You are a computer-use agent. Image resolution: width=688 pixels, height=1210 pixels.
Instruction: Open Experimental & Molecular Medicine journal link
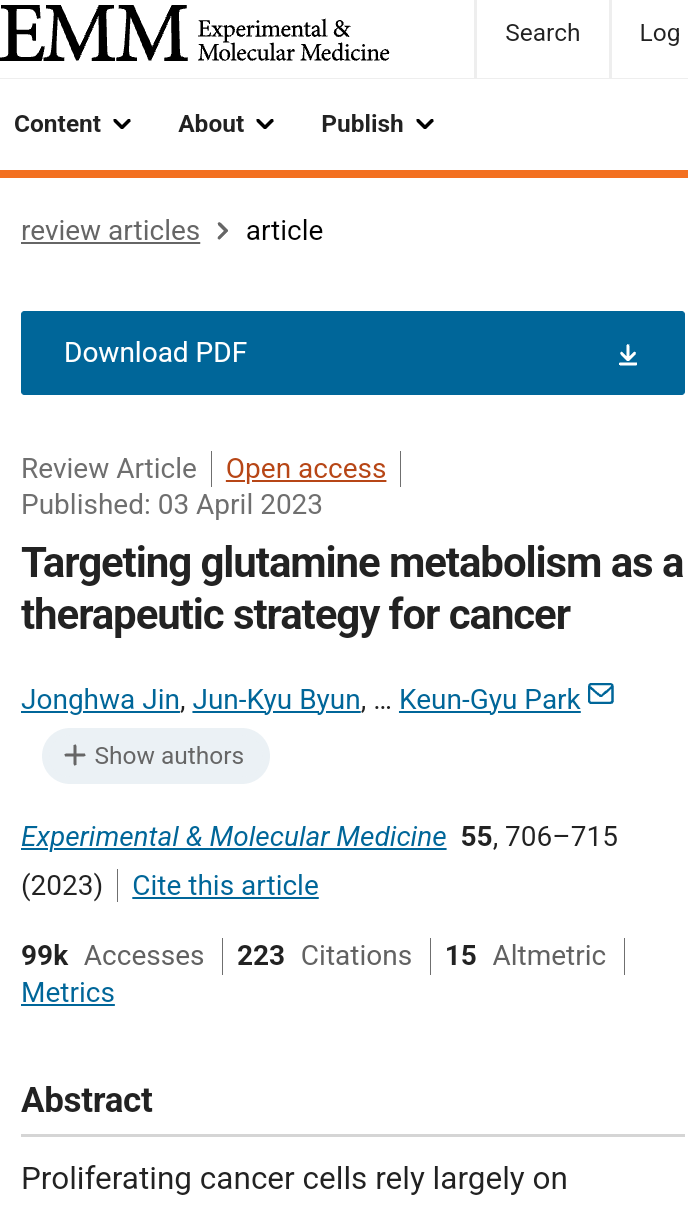tap(234, 837)
